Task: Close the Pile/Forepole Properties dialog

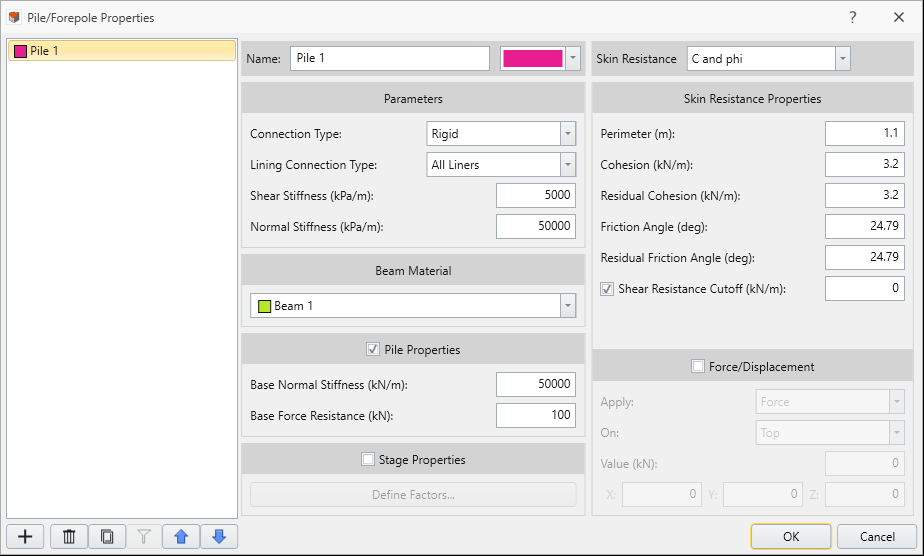Action: pyautogui.click(x=899, y=17)
